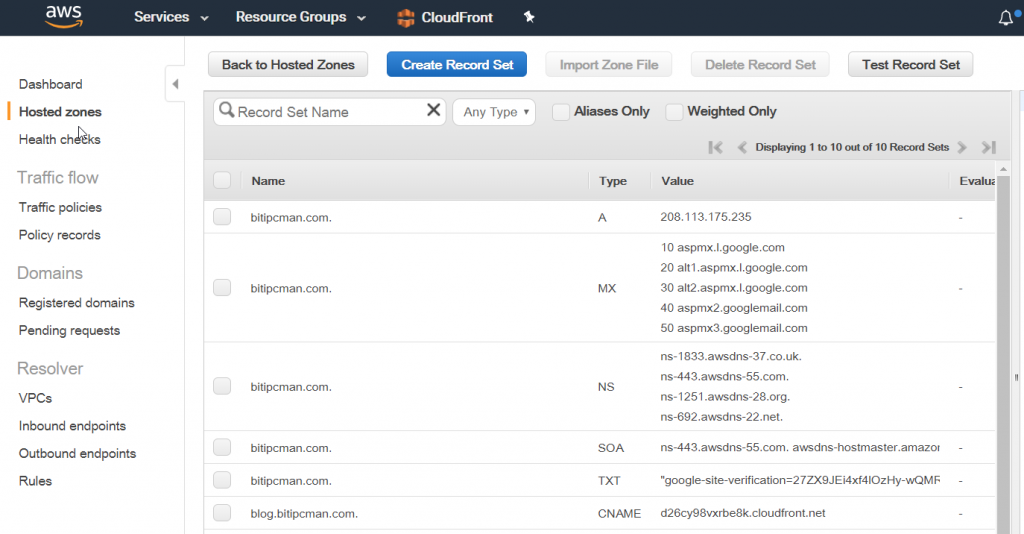Screen dimensions: 1024x534
Task: Select the blog.bitipcman.com. CNAME checkbox
Action: [x=222, y=513]
